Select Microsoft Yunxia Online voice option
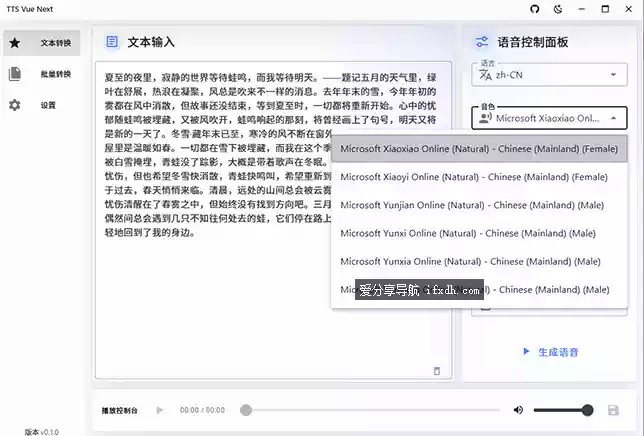This screenshot has height=436, width=644. (x=479, y=262)
